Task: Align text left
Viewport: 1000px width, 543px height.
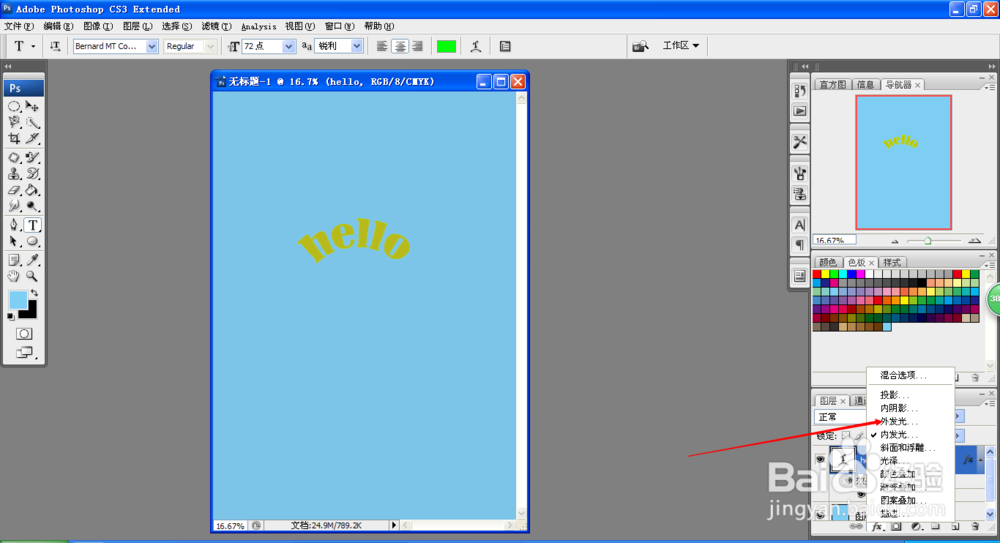Action: pyautogui.click(x=382, y=46)
